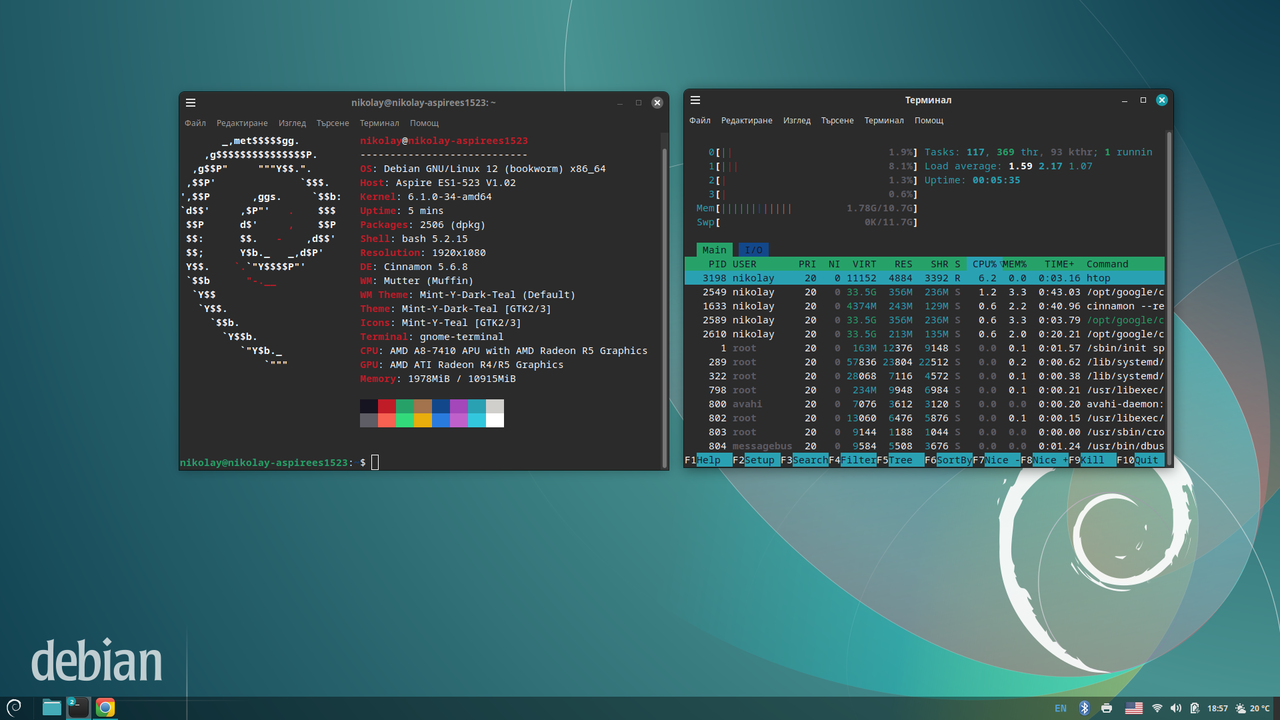Image resolution: width=1280 pixels, height=720 pixels.
Task: Click F10 Quit in htop footer
Action: [1141, 460]
